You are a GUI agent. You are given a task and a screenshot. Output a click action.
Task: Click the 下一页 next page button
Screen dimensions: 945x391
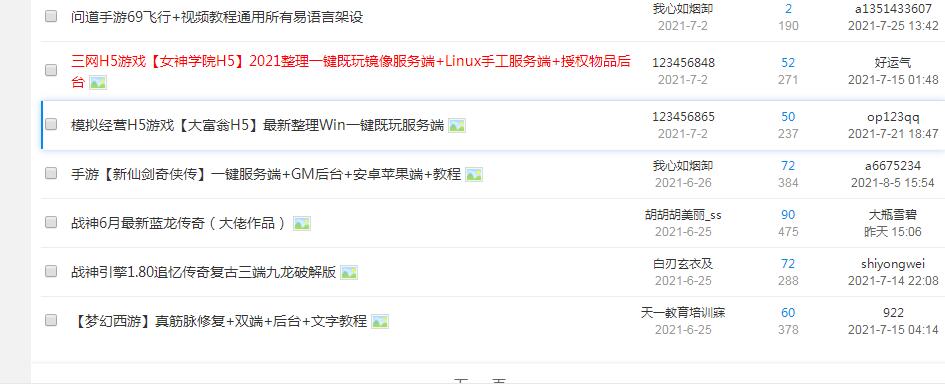coord(480,382)
